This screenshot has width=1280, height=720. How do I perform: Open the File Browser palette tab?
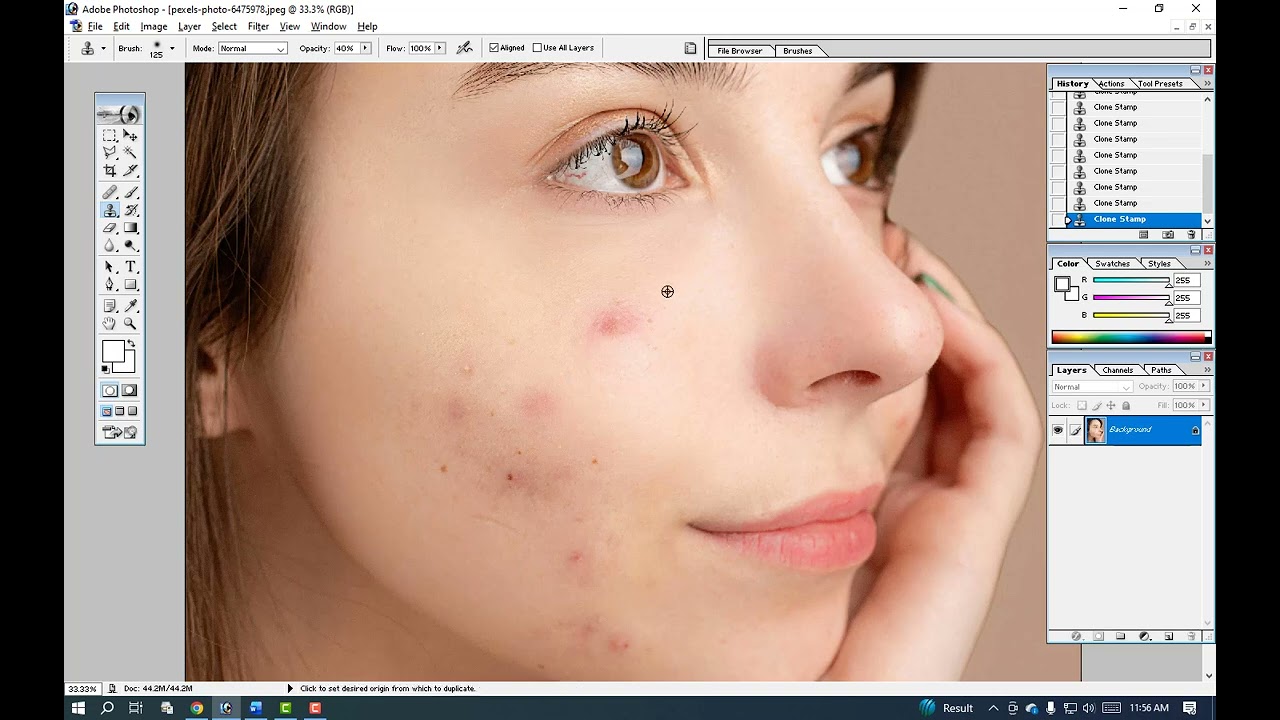click(x=740, y=51)
